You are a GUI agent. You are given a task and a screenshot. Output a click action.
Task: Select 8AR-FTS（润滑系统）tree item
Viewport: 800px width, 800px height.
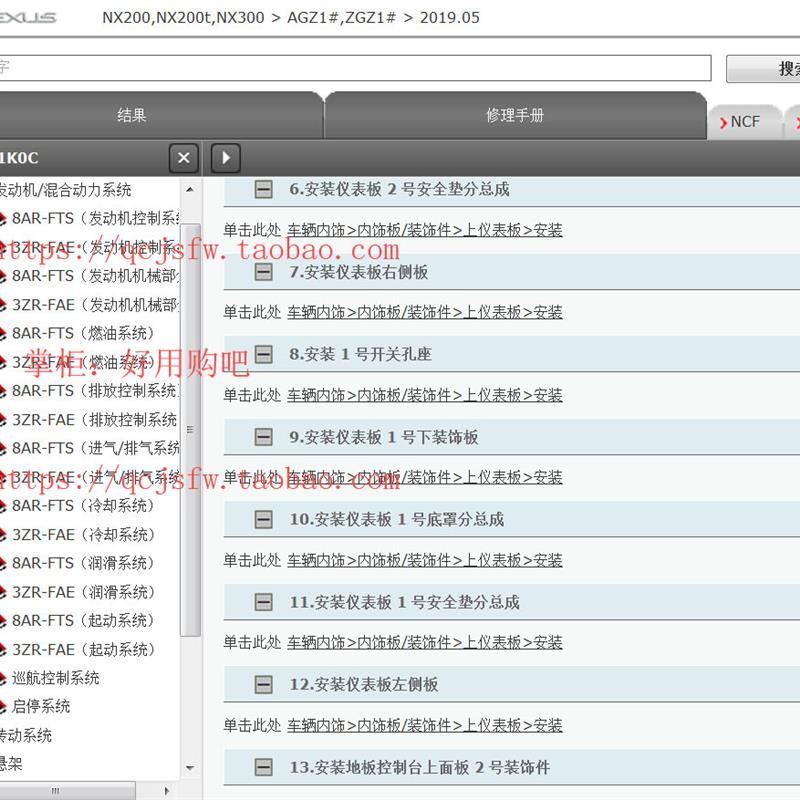(83, 563)
